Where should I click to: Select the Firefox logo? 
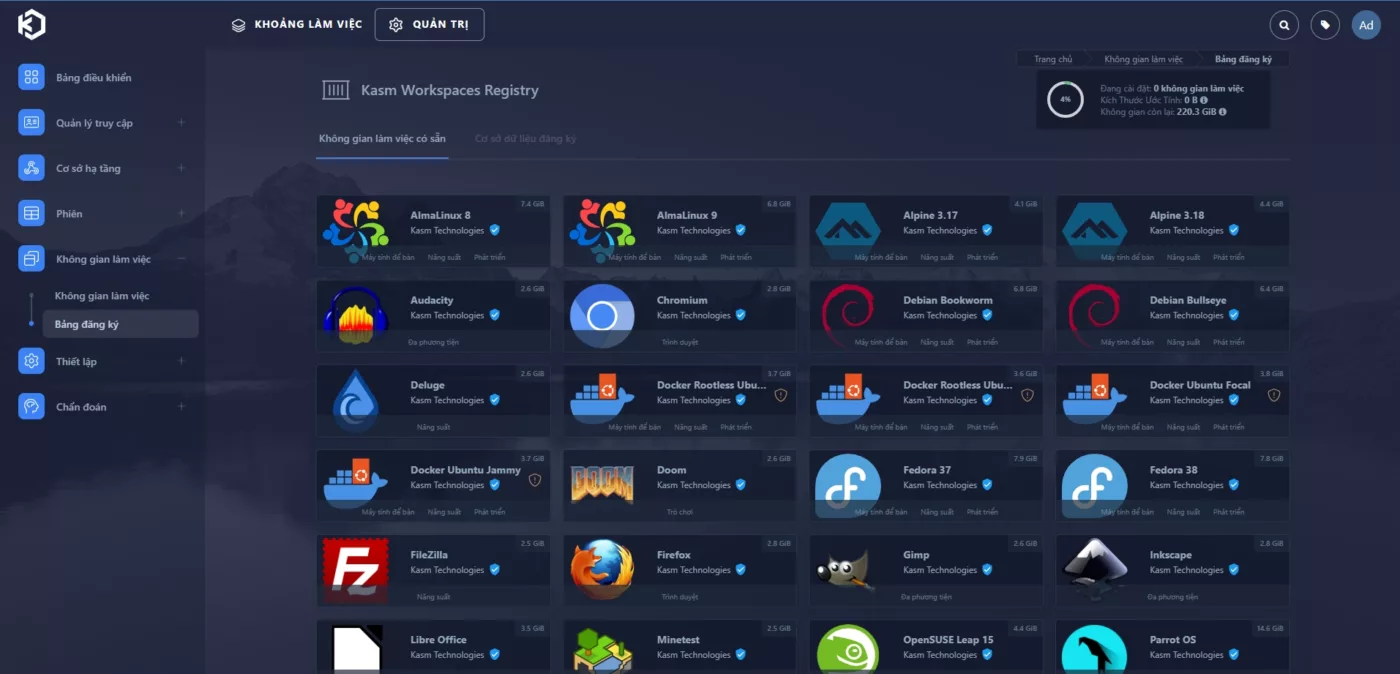click(602, 569)
